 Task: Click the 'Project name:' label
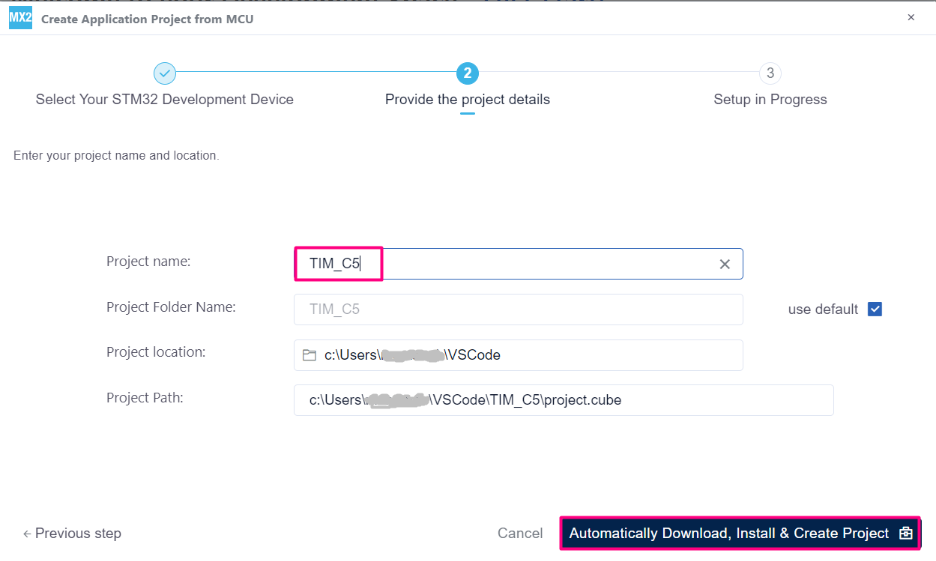click(149, 261)
